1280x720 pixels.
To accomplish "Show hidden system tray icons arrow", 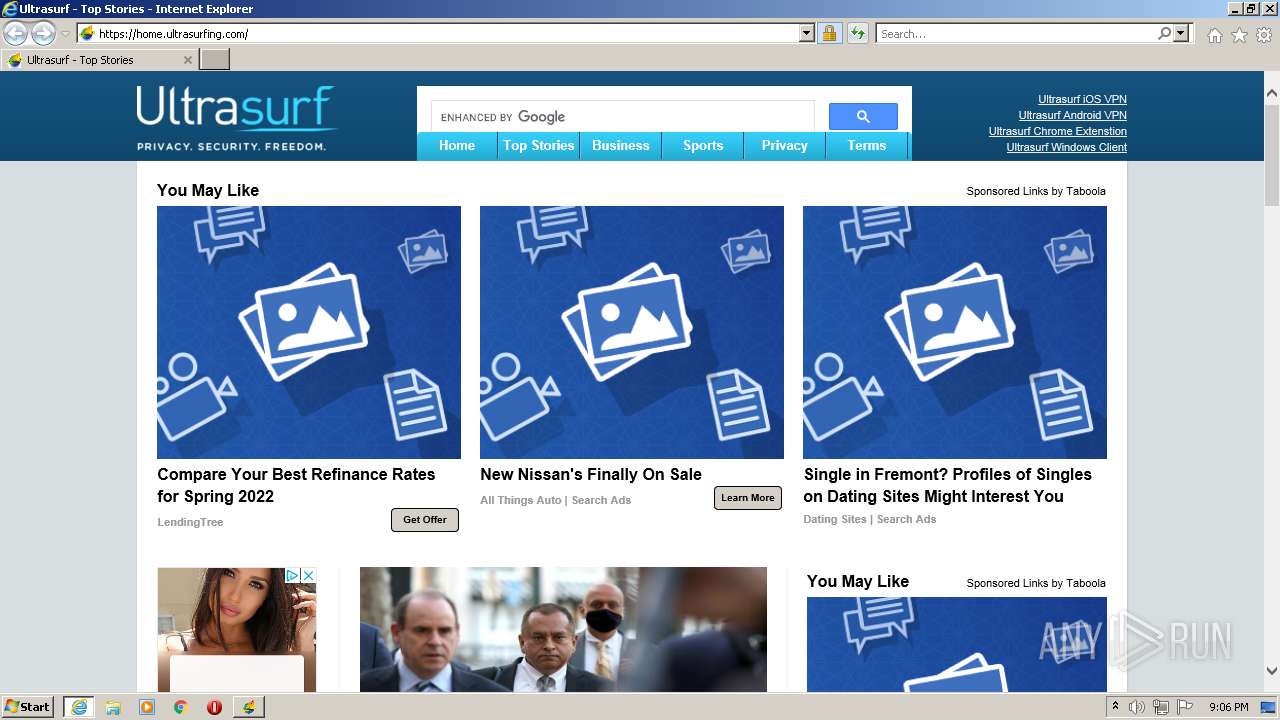I will coord(1116,707).
